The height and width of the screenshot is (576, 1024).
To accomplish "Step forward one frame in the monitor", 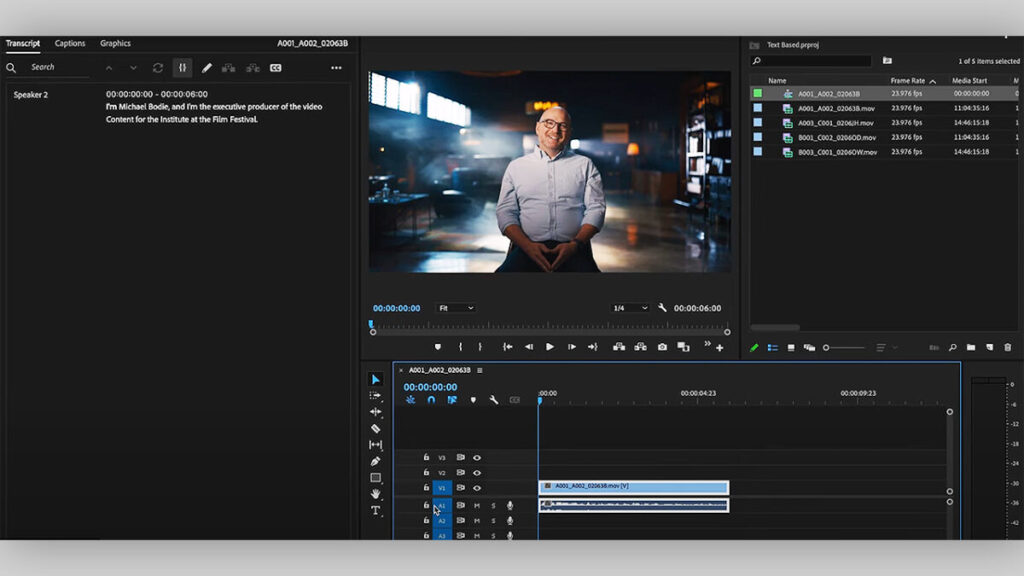I will tap(571, 347).
